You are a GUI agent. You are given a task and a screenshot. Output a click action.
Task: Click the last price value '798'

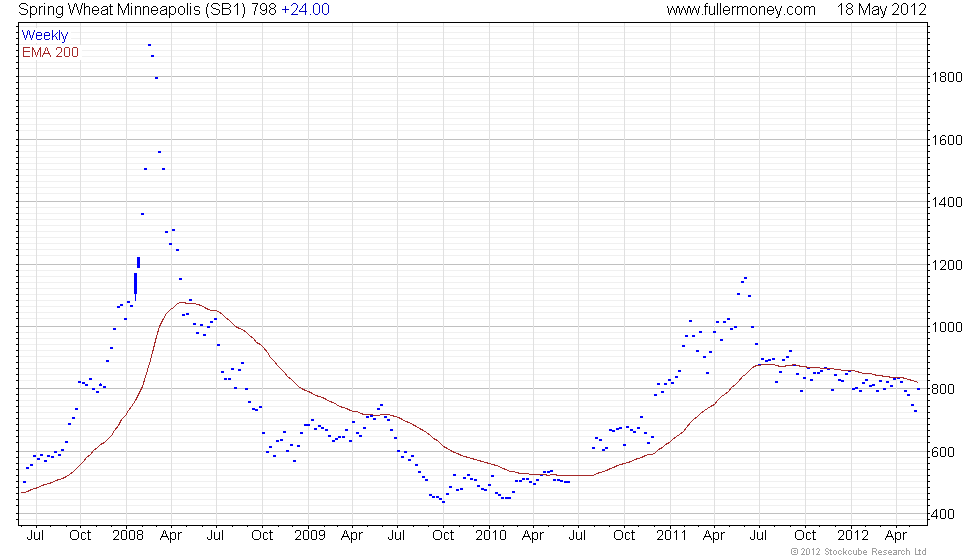264,10
